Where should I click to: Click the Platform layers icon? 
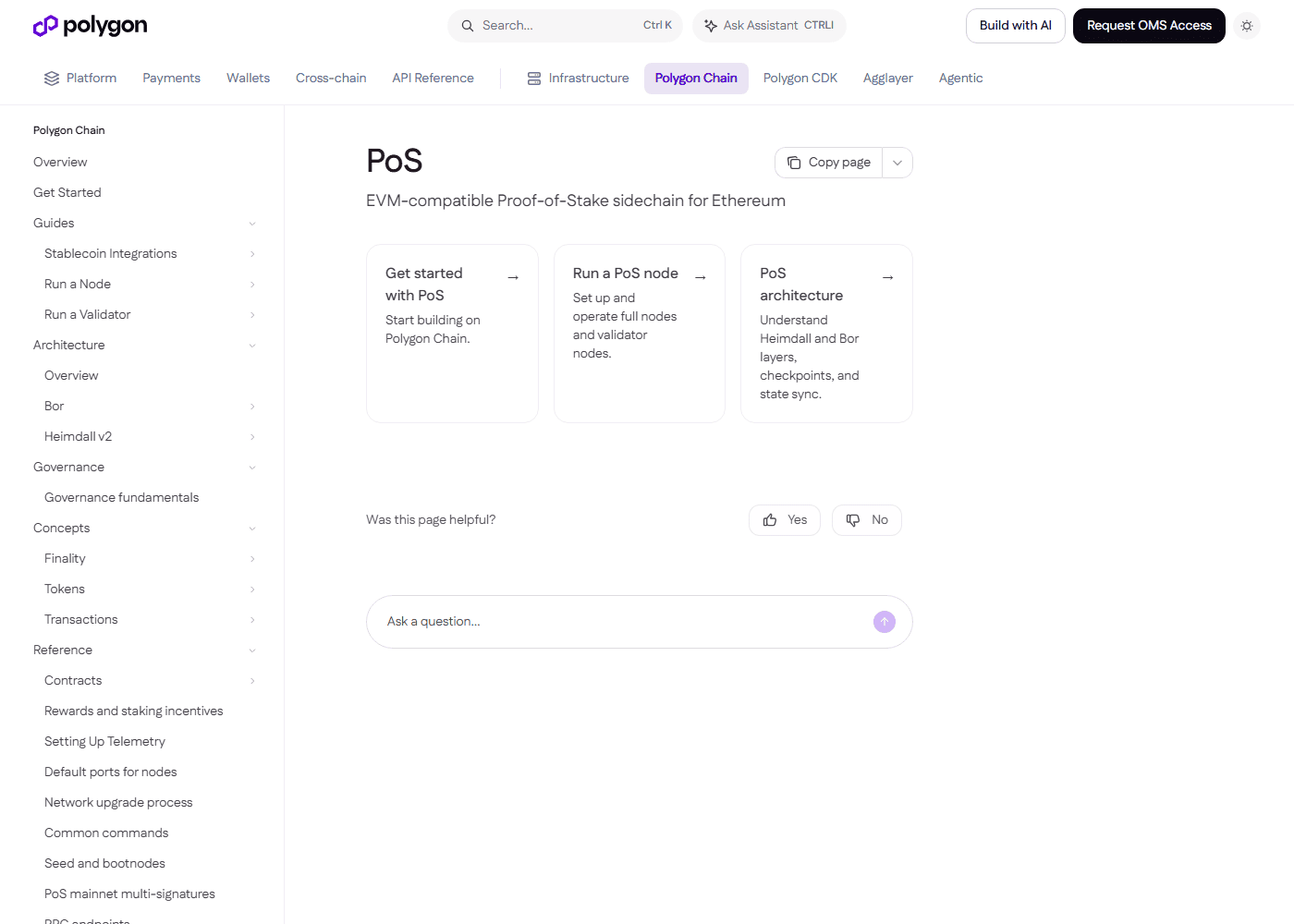click(x=52, y=79)
